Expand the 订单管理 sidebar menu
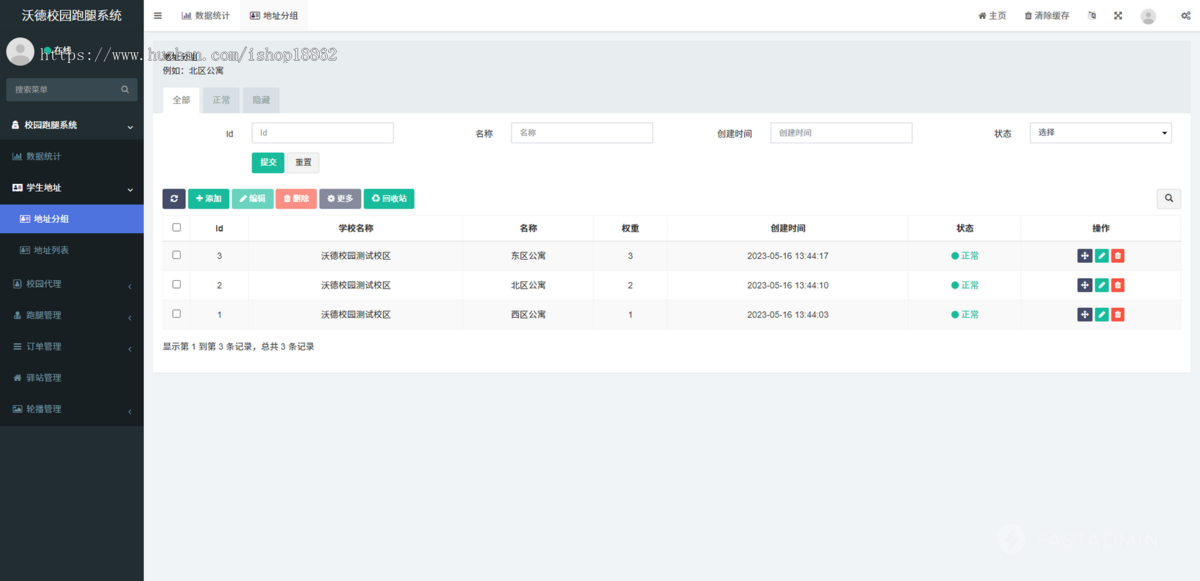This screenshot has width=1200, height=581. pos(71,347)
